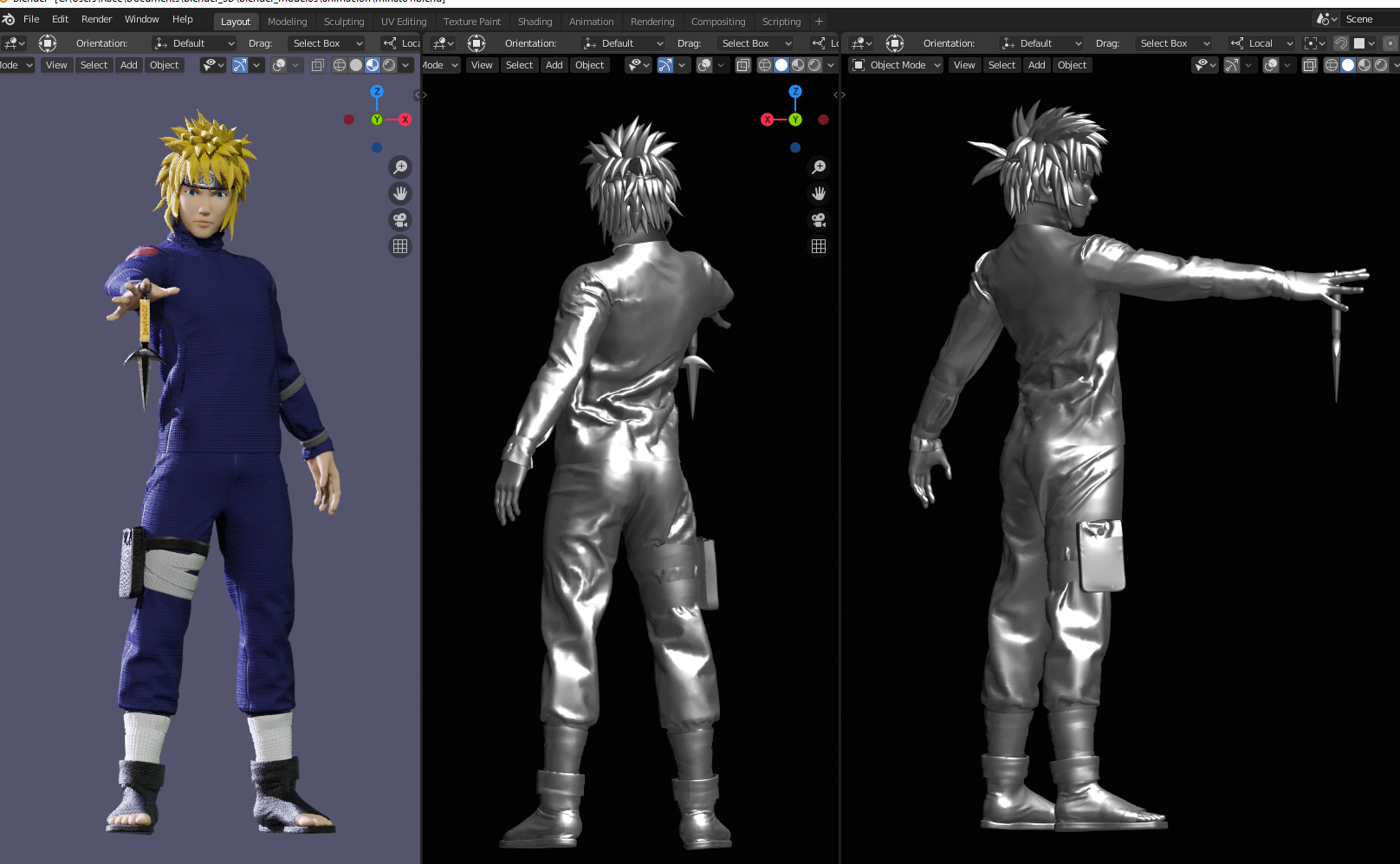The height and width of the screenshot is (864, 1400).
Task: Toggle overlays in the right viewport
Action: 1271,65
